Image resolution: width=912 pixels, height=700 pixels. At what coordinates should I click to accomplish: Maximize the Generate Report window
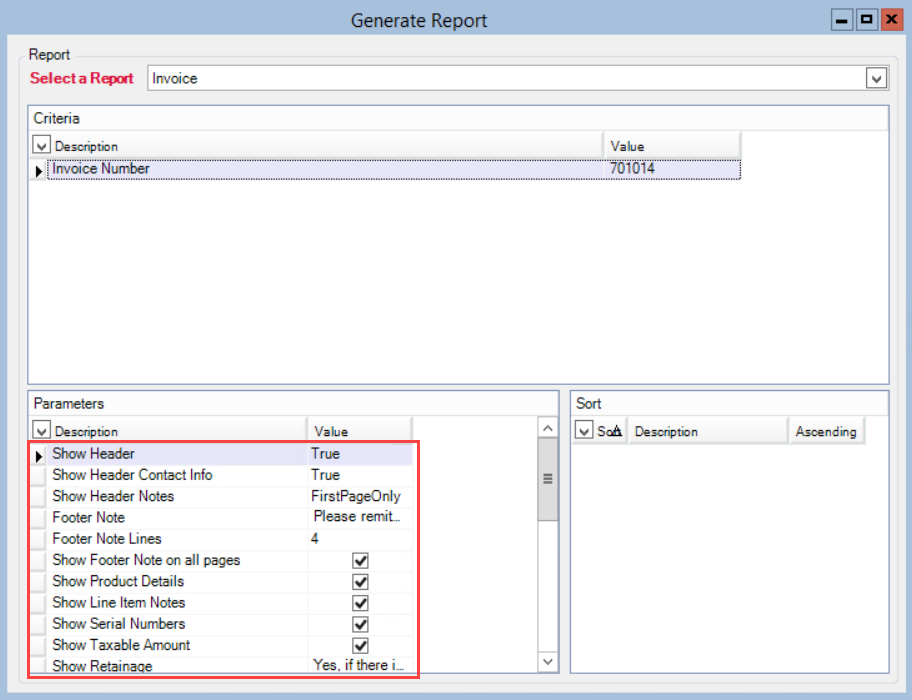click(866, 20)
